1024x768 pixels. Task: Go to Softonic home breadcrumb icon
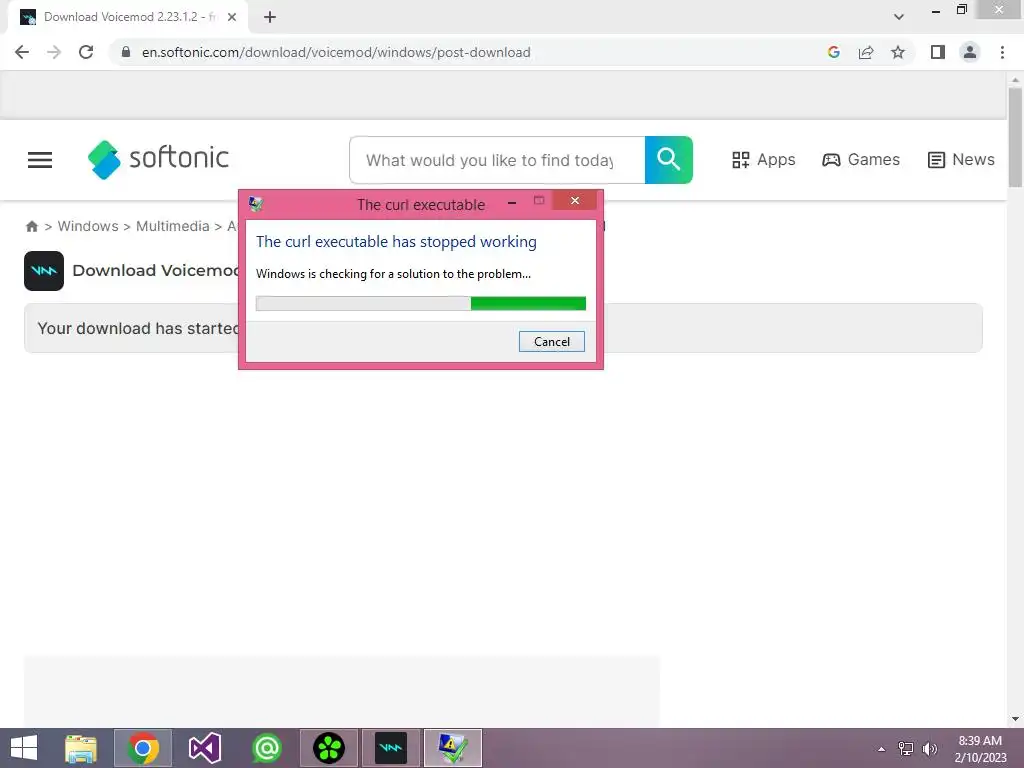[x=31, y=227]
